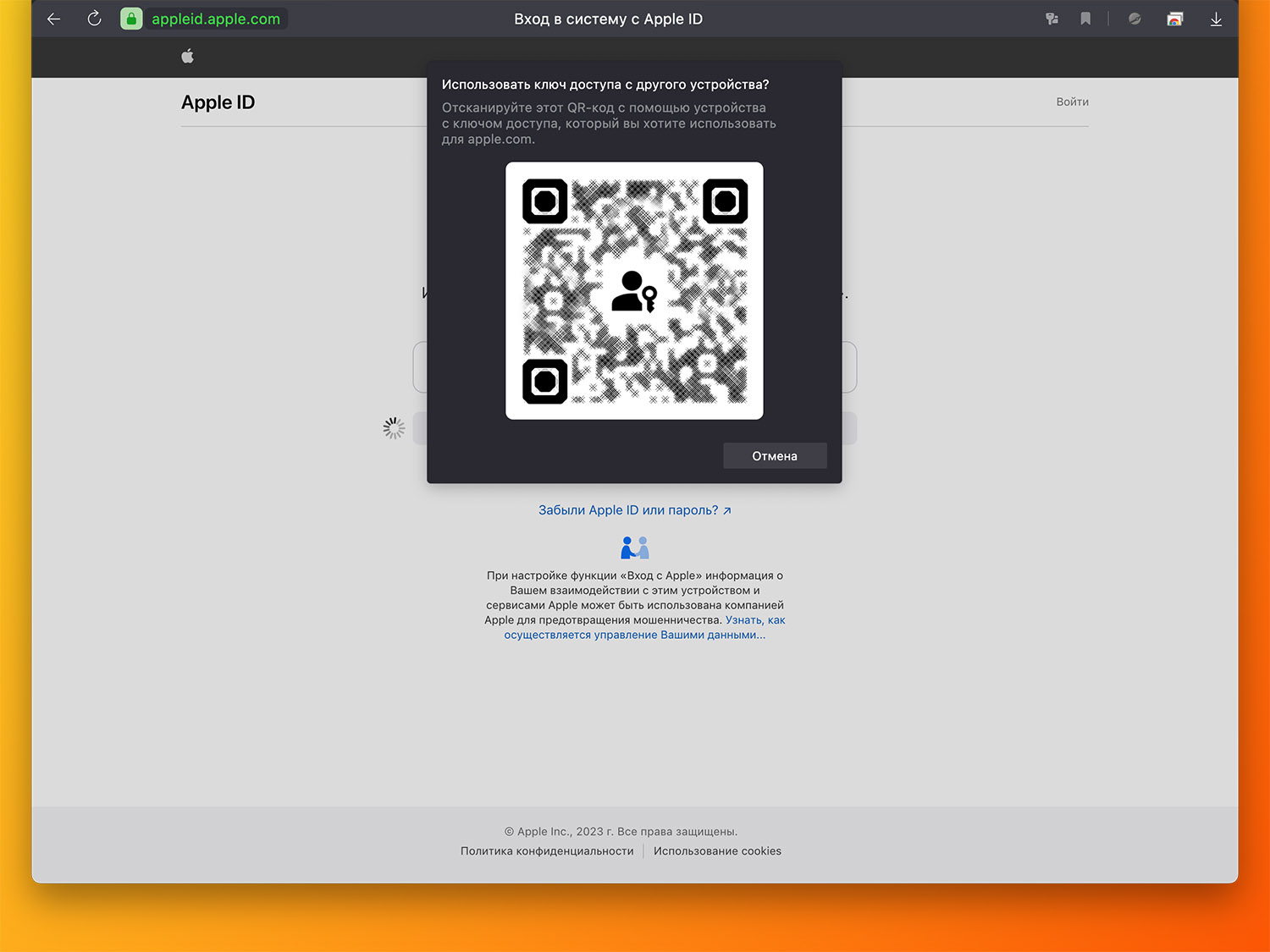
Task: Click the Apple ID page heading
Action: [x=218, y=102]
